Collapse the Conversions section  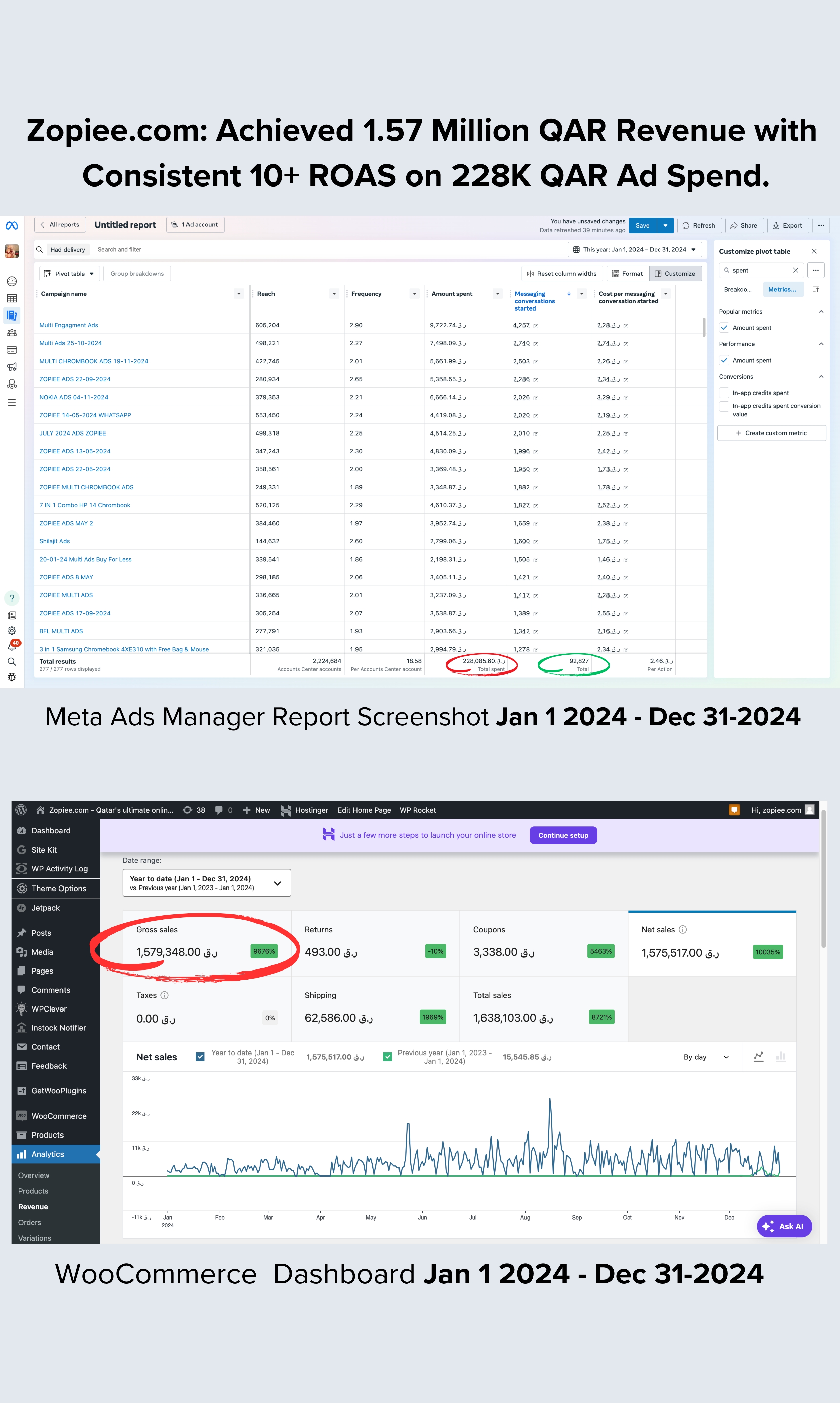(821, 376)
